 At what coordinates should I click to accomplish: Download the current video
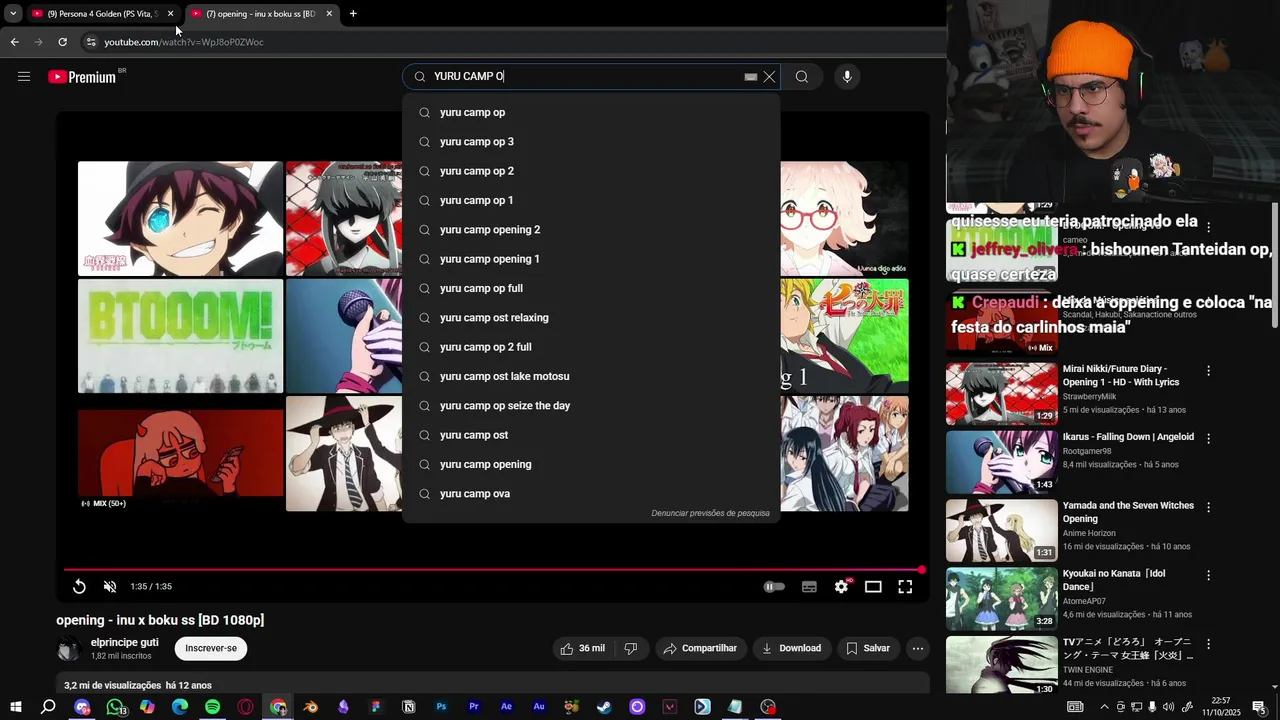click(x=791, y=649)
